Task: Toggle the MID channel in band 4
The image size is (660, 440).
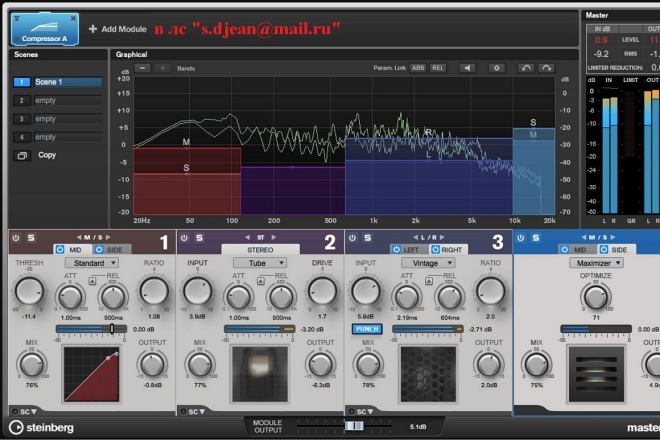Action: coord(565,250)
